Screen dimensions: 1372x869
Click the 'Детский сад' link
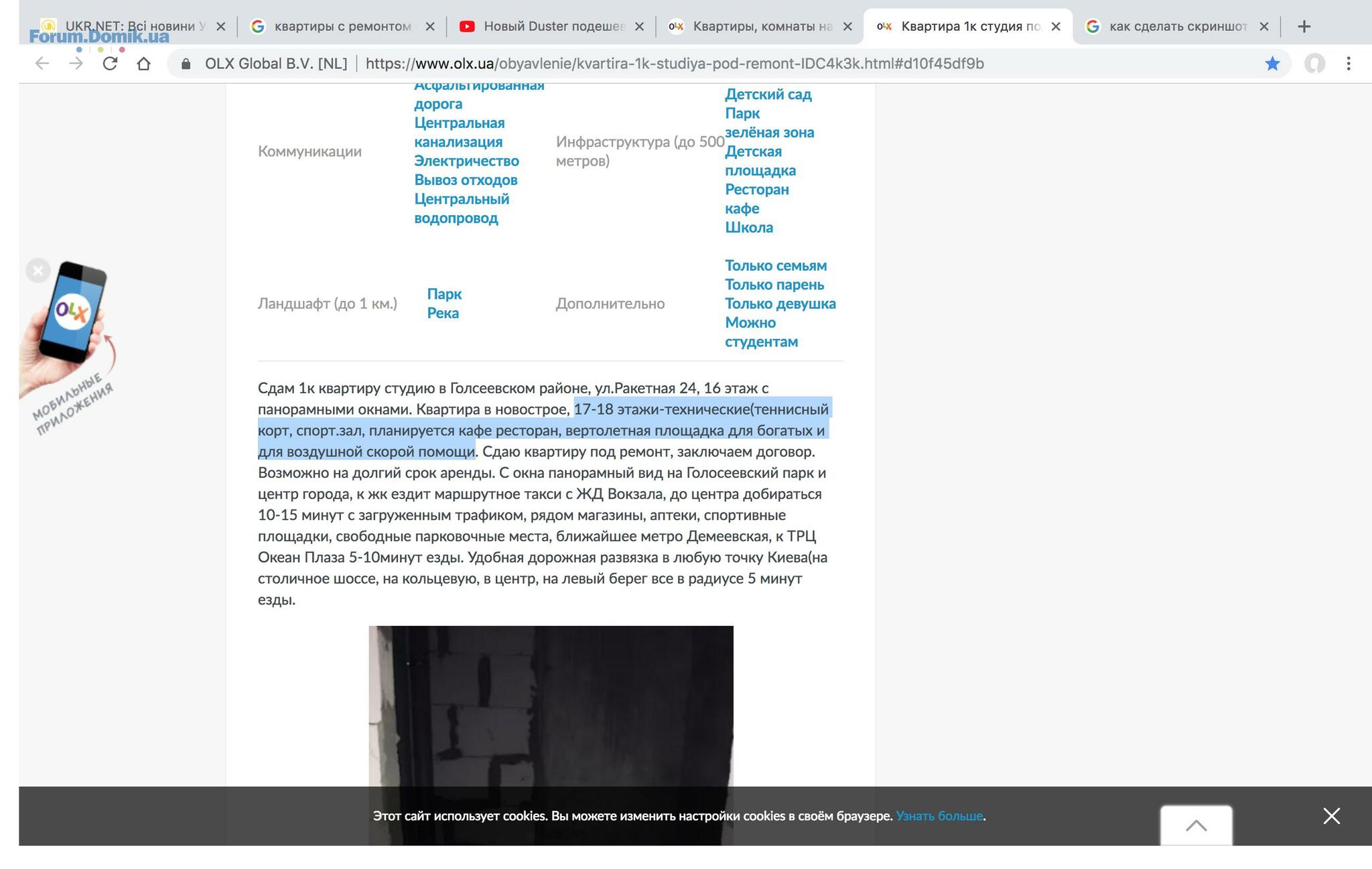click(x=768, y=94)
